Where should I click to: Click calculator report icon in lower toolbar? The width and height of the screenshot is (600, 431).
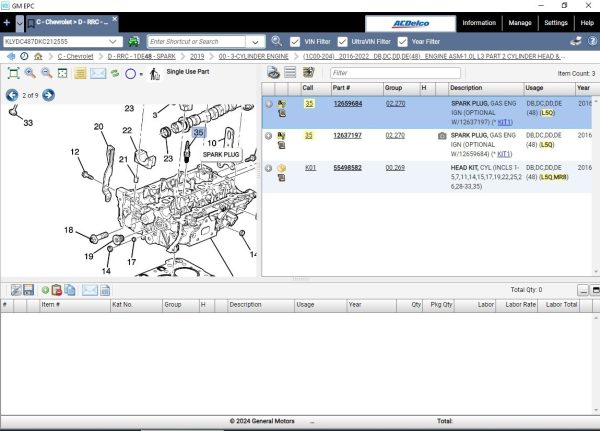(105, 290)
